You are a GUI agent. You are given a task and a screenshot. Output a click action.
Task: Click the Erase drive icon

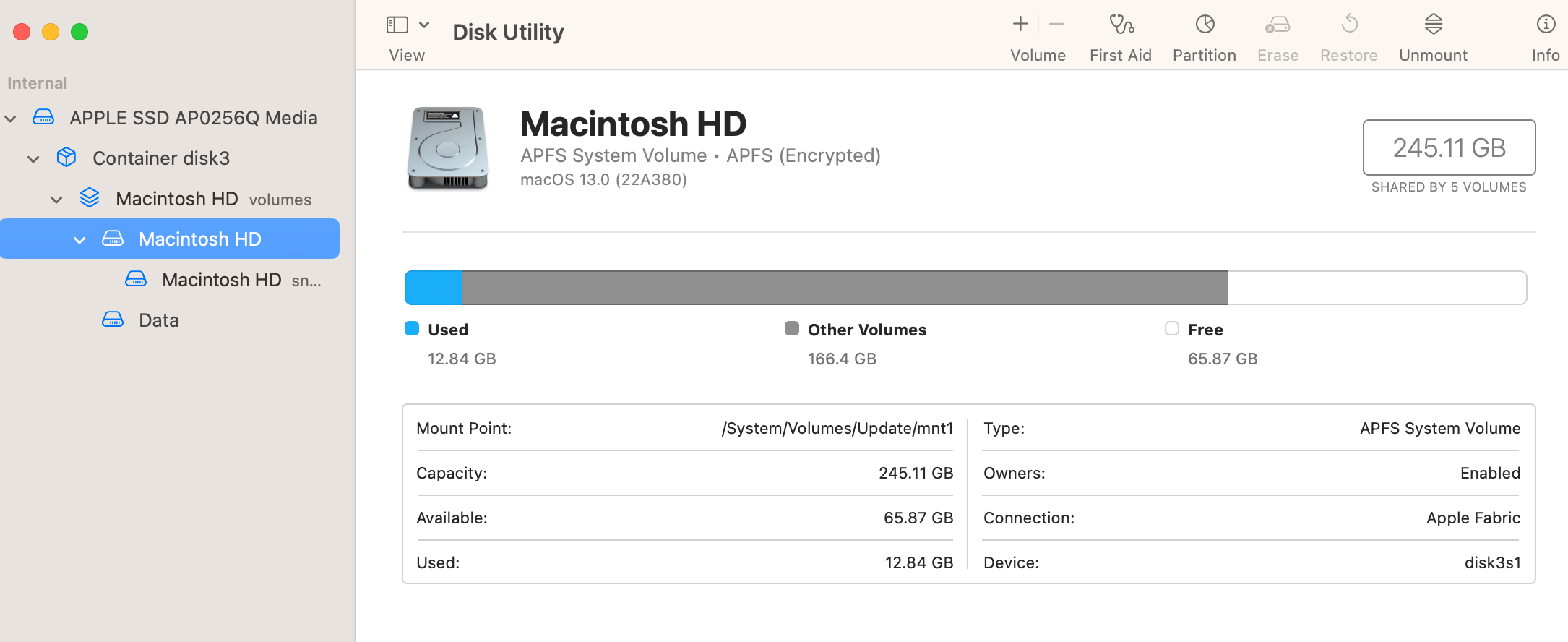click(1278, 25)
